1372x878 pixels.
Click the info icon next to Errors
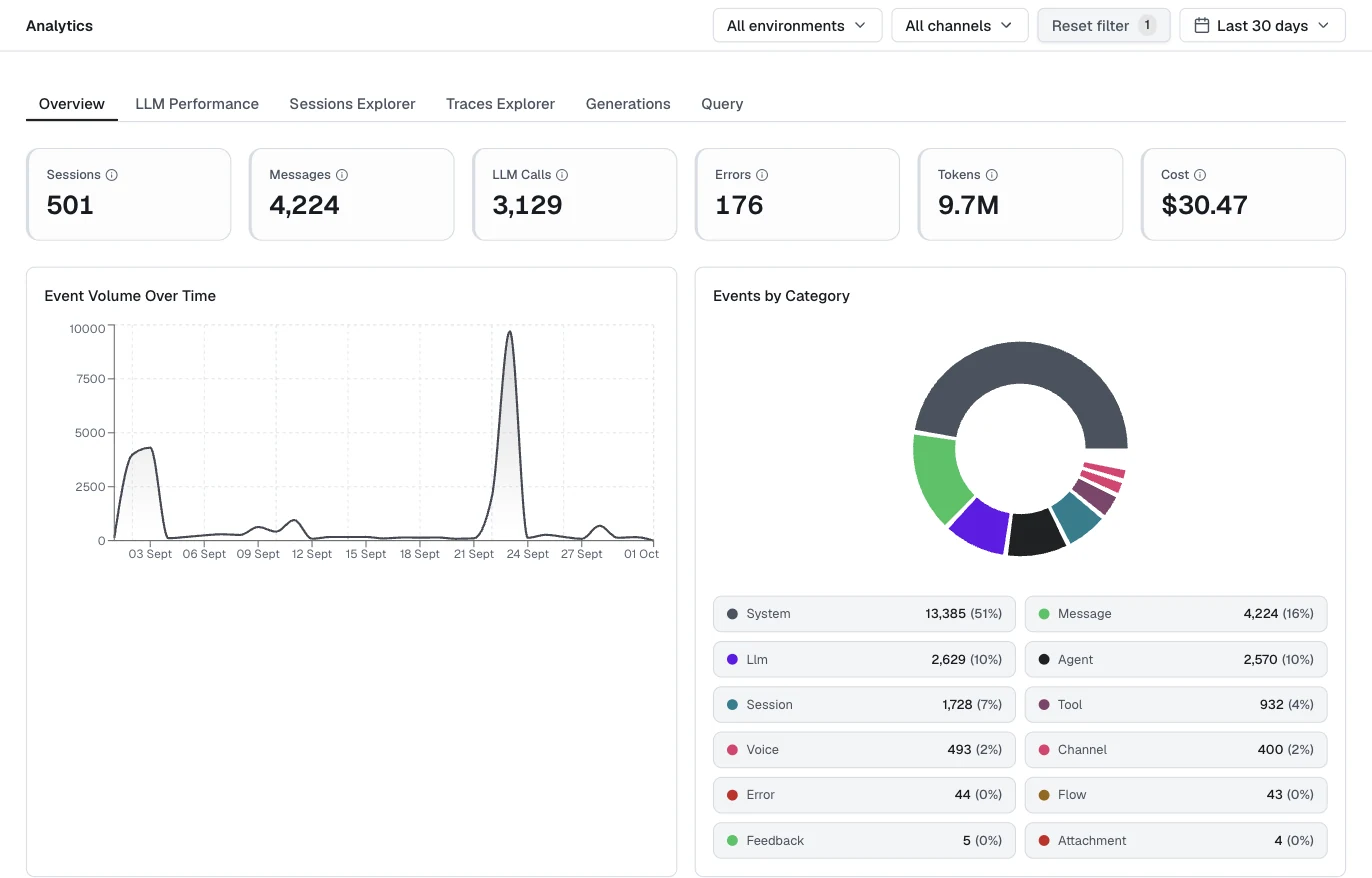pyautogui.click(x=762, y=175)
